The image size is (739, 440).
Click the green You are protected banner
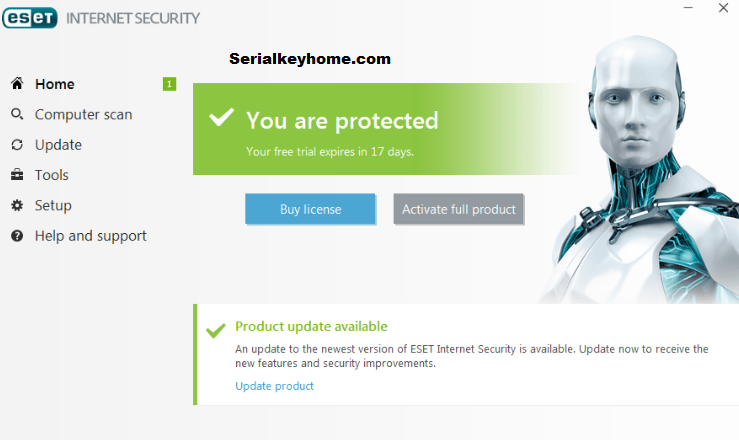pos(386,129)
